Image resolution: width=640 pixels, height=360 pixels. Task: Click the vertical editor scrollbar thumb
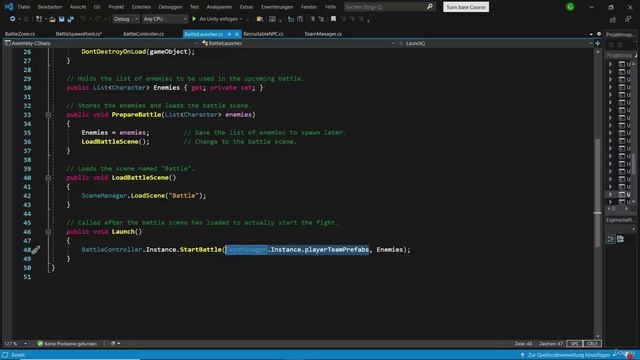click(x=598, y=192)
